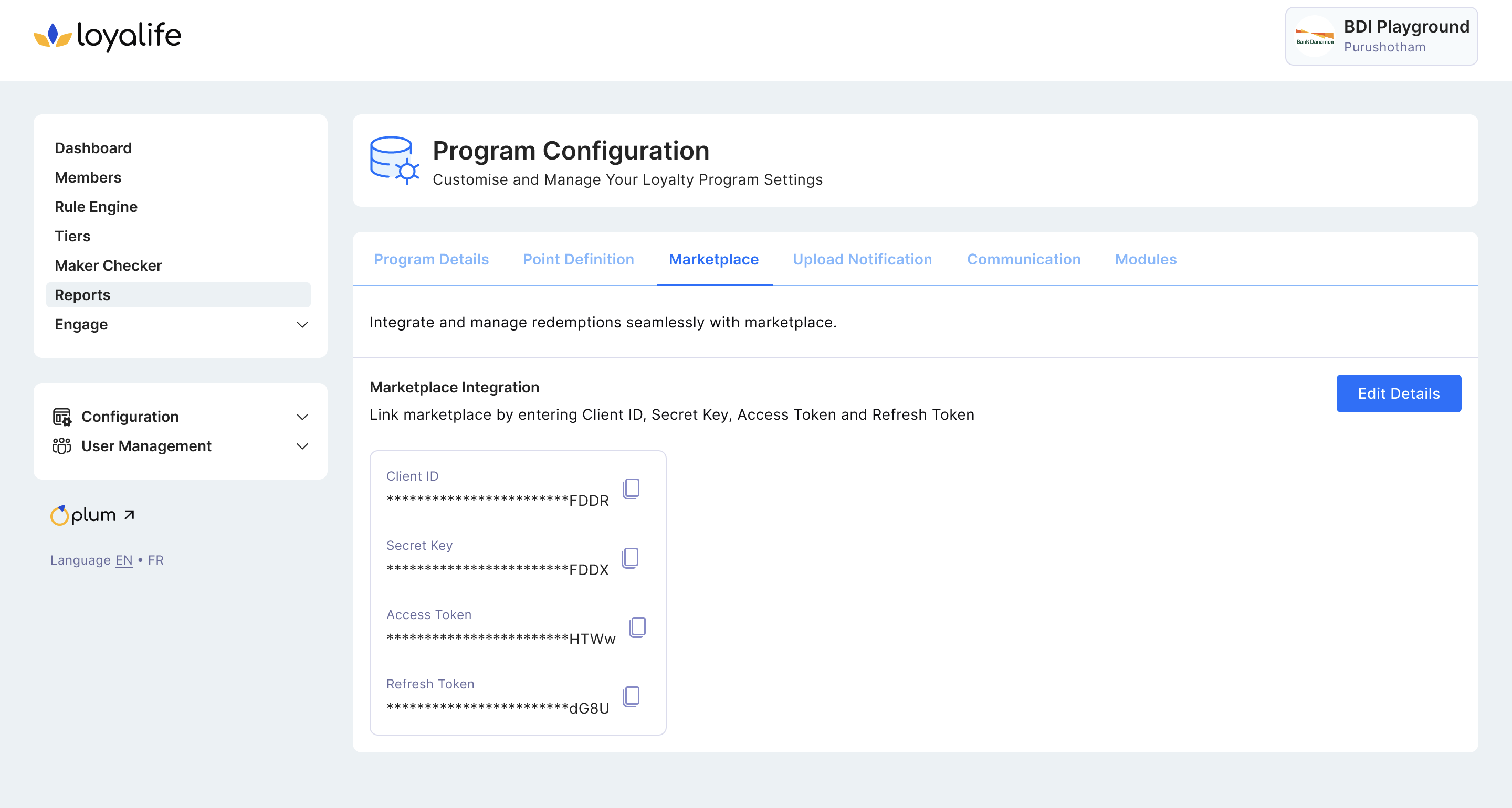The height and width of the screenshot is (808, 1512).
Task: Click the Configuration sidebar icon
Action: pos(61,417)
